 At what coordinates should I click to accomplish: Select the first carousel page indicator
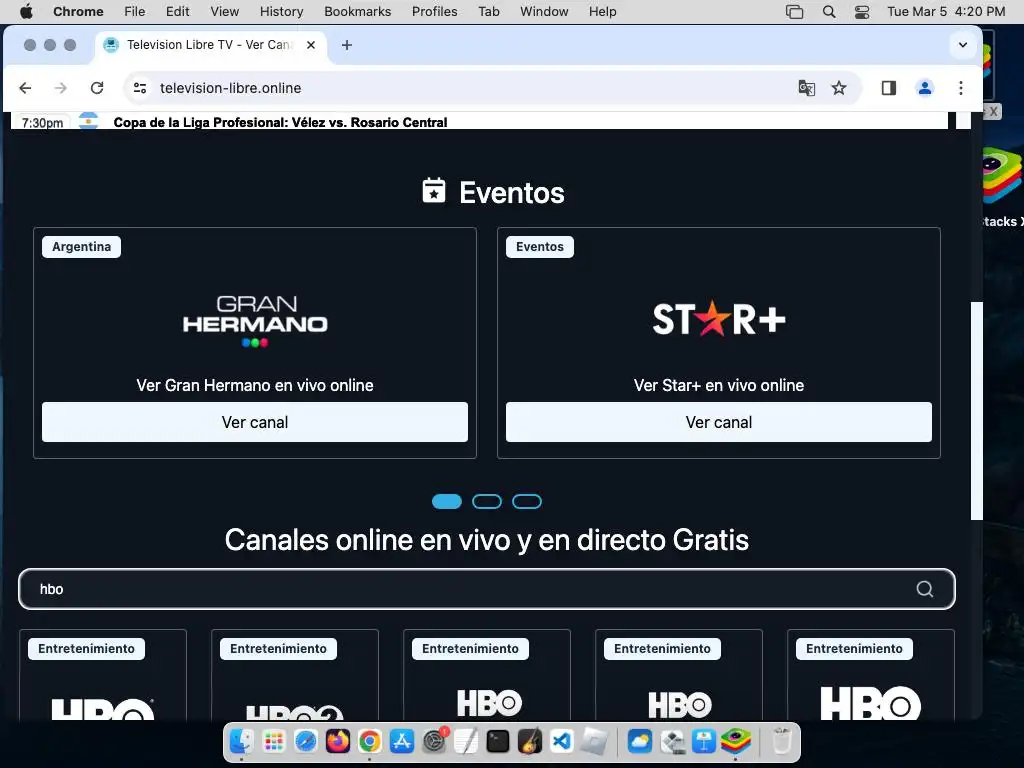click(447, 502)
